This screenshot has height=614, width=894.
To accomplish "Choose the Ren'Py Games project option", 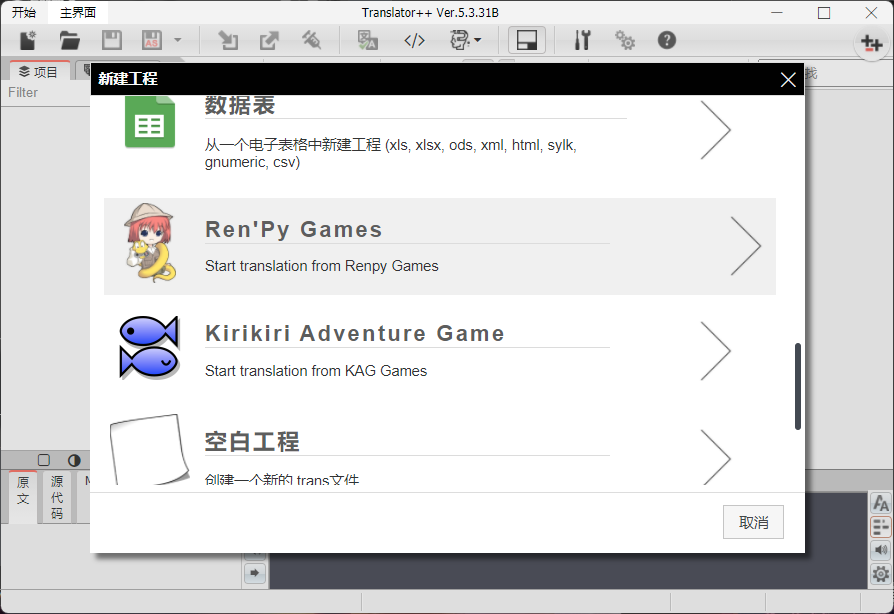I will tap(440, 246).
